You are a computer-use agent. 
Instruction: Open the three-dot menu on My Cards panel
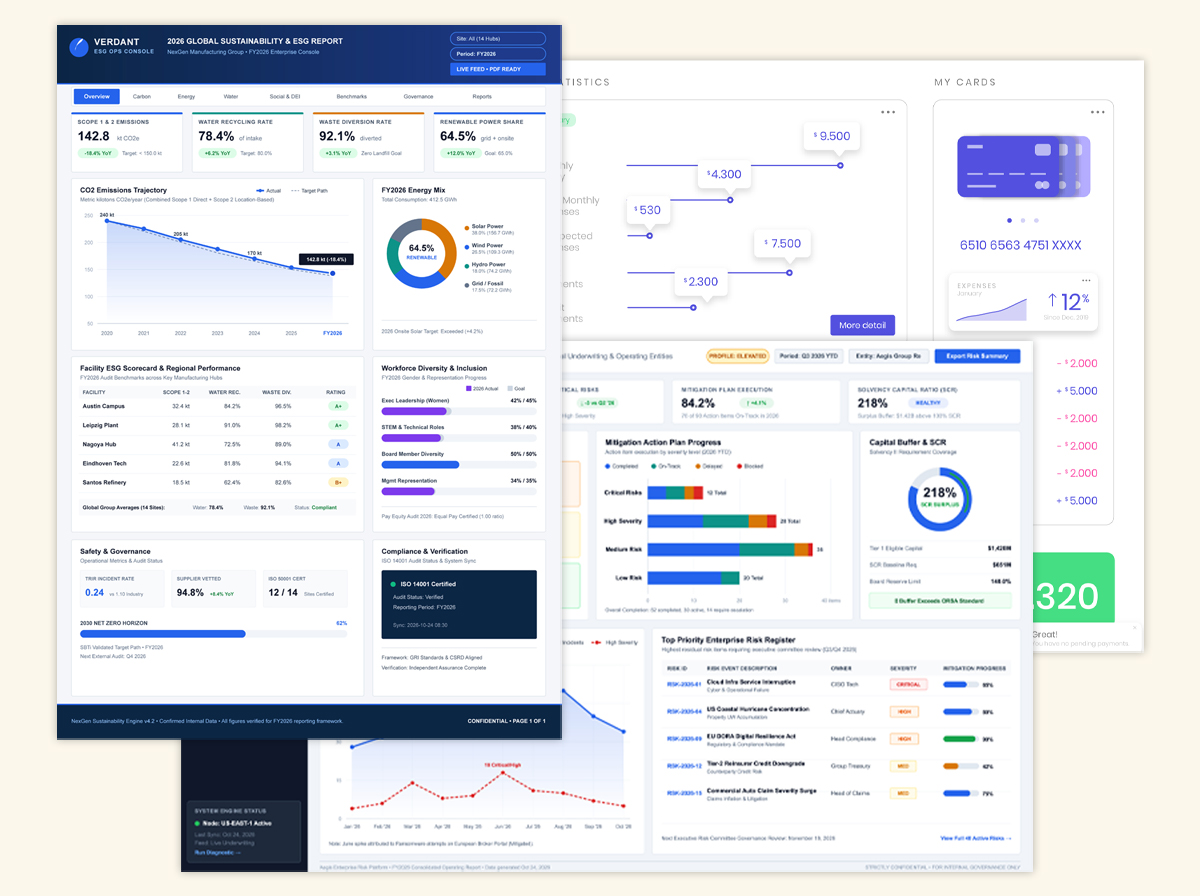pos(1098,112)
